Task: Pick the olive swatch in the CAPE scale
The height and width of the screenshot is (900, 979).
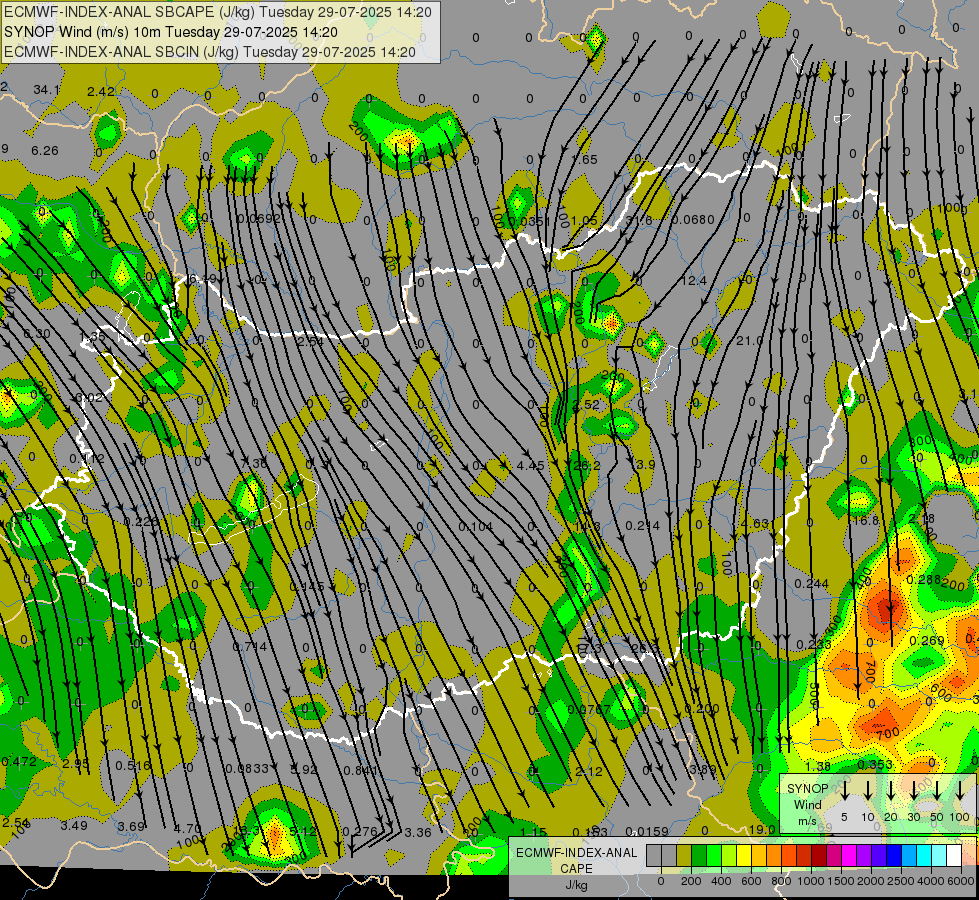Action: click(684, 855)
